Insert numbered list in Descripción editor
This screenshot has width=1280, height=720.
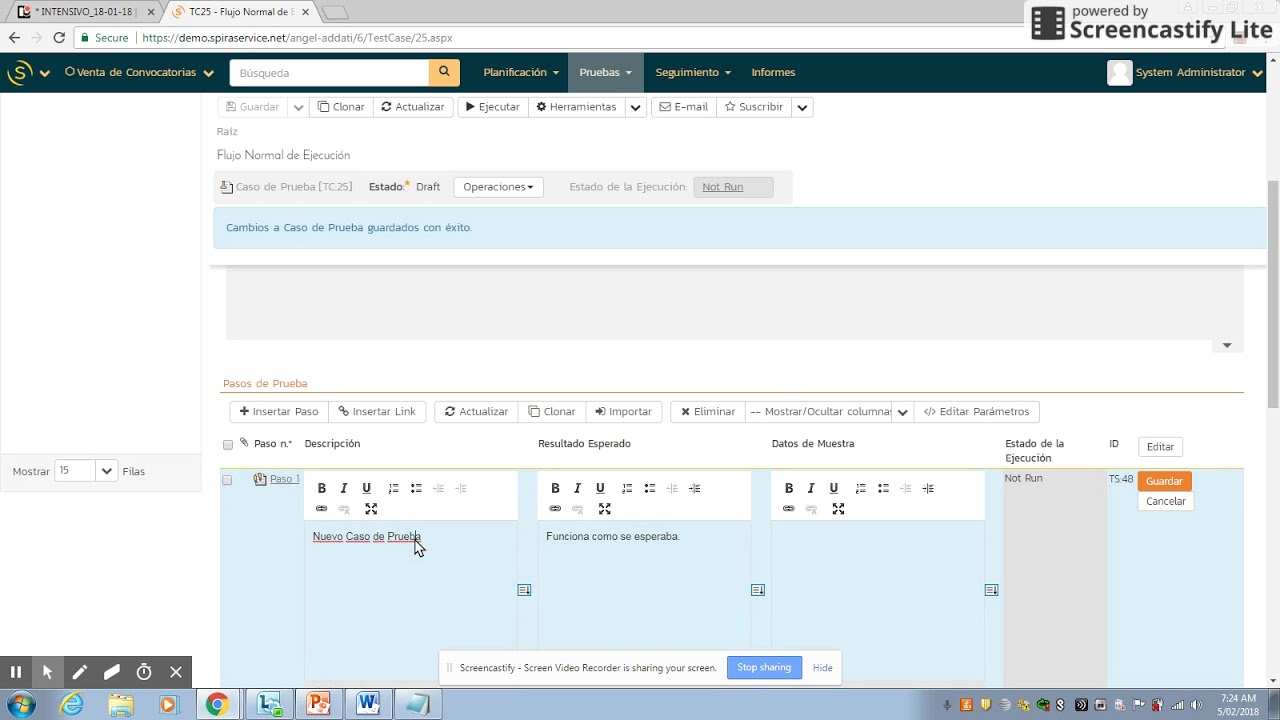394,488
